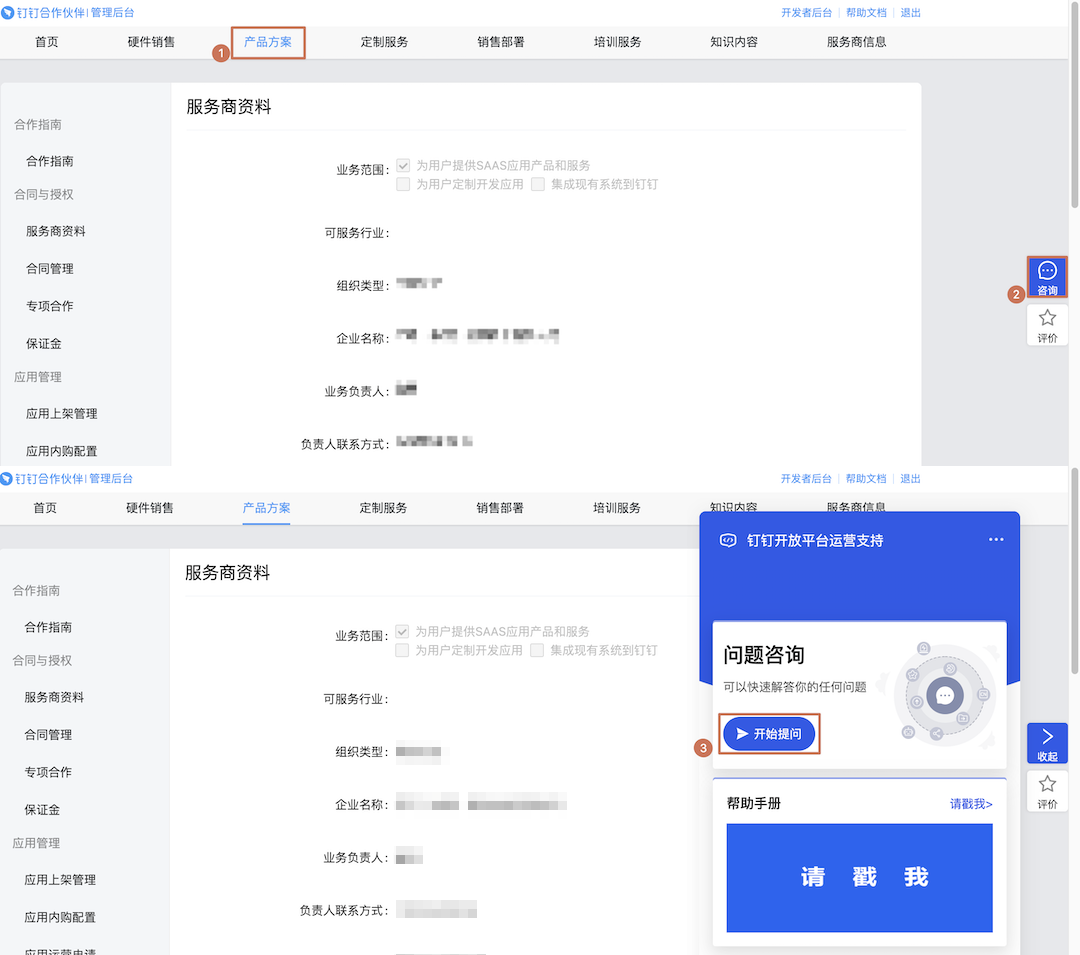Open 合同管理 sidebar item in upper page
Image resolution: width=1080 pixels, height=955 pixels.
pyautogui.click(x=50, y=269)
